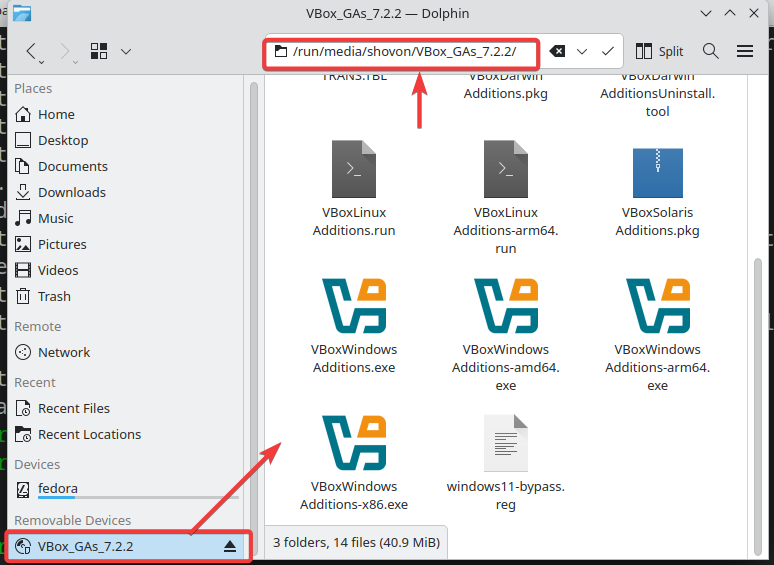Open the location history dropdown
774x565 pixels.
point(582,51)
